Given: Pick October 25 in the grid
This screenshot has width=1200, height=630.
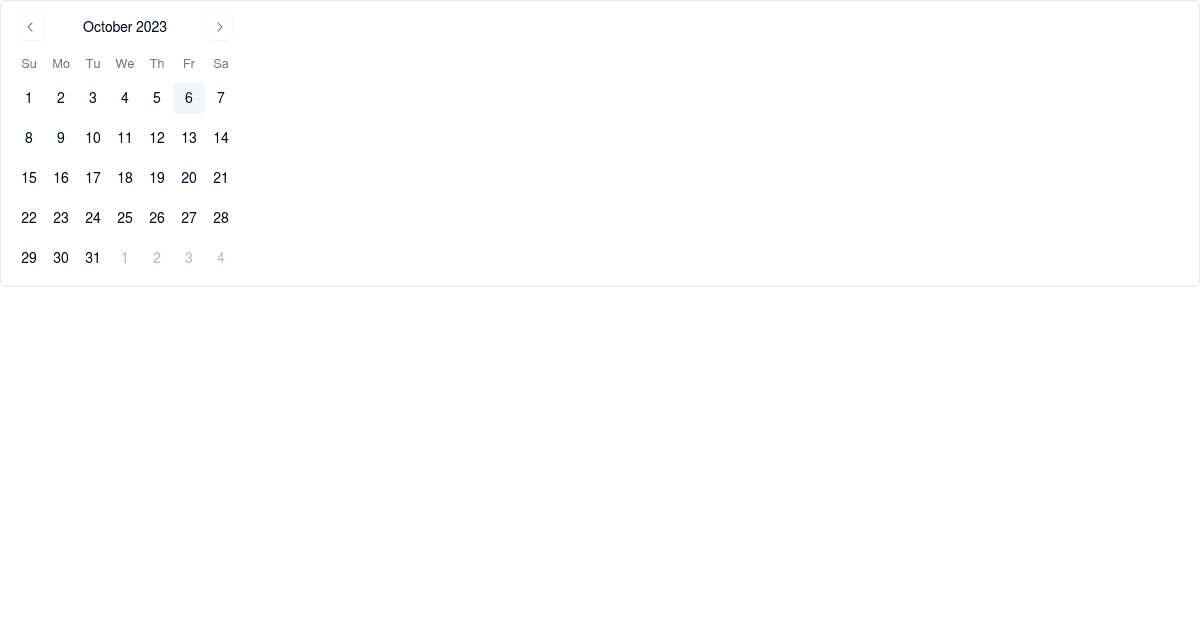Looking at the screenshot, I should click(125, 218).
